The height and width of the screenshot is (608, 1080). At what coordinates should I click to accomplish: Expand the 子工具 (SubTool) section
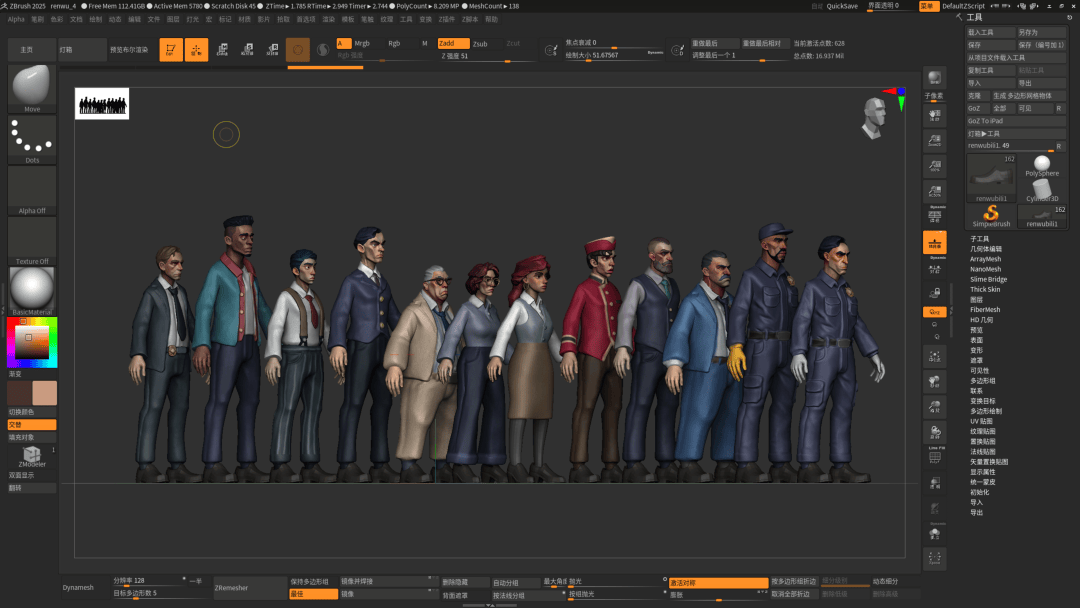pyautogui.click(x=979, y=239)
